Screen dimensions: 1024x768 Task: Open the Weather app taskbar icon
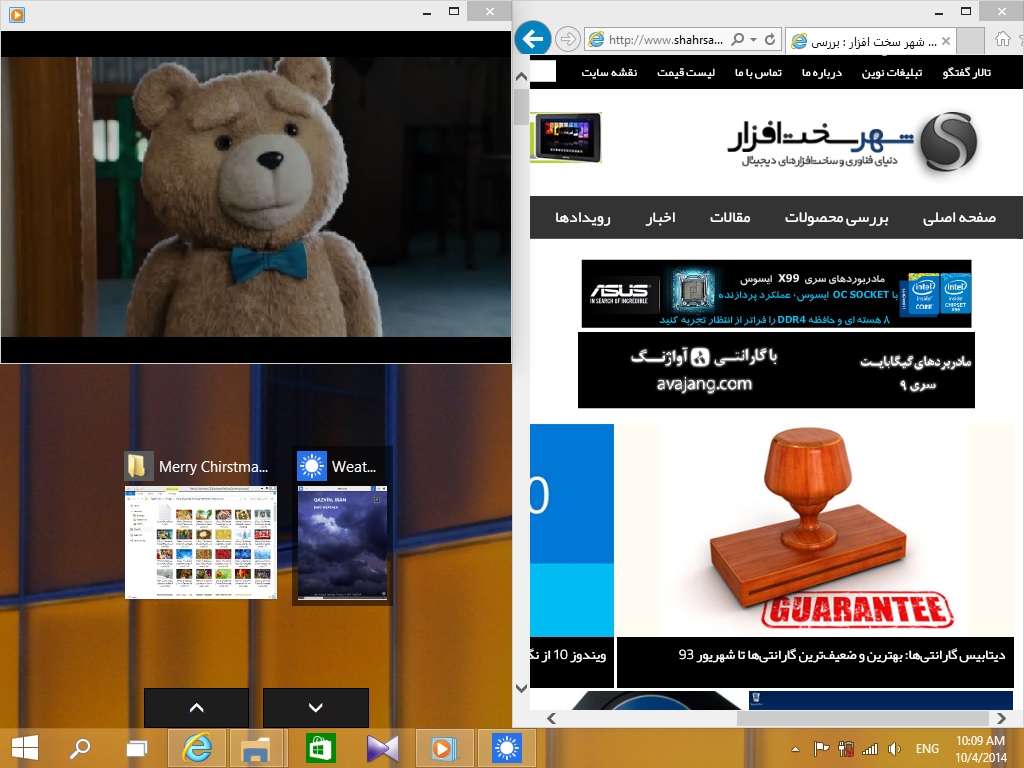pyautogui.click(x=507, y=748)
